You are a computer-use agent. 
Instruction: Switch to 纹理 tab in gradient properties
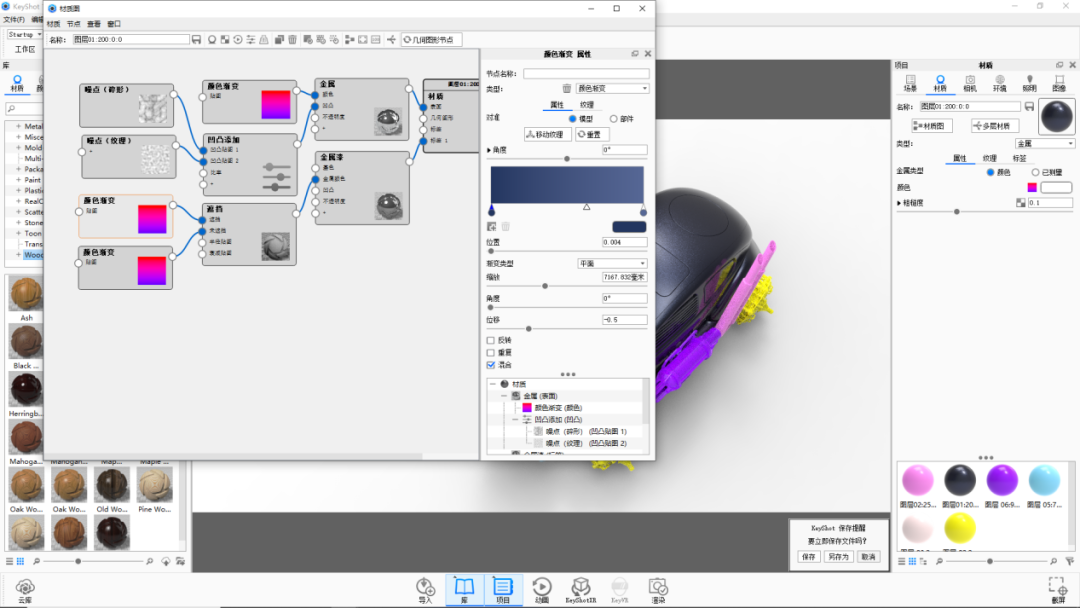587,105
